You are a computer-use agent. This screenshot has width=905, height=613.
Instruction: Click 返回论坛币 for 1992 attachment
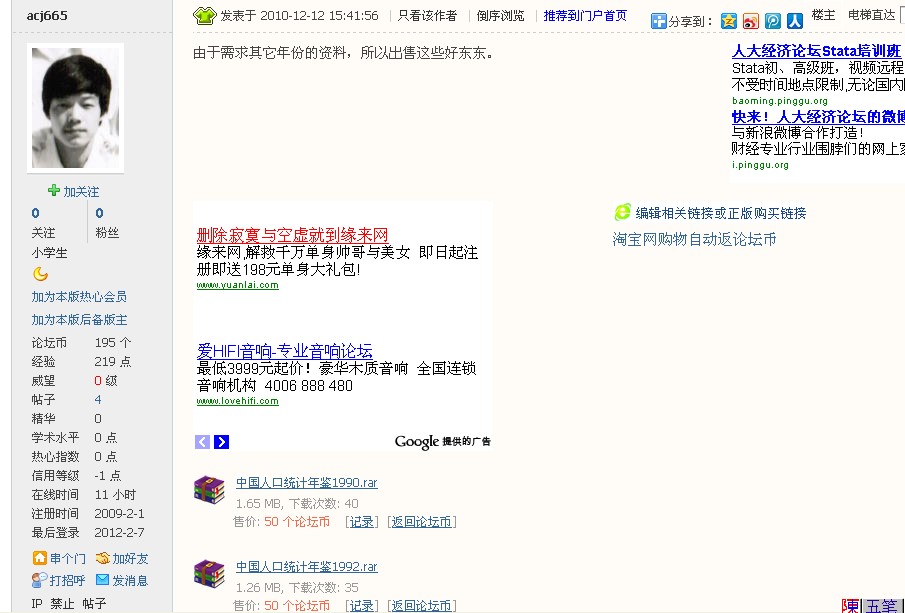421,605
